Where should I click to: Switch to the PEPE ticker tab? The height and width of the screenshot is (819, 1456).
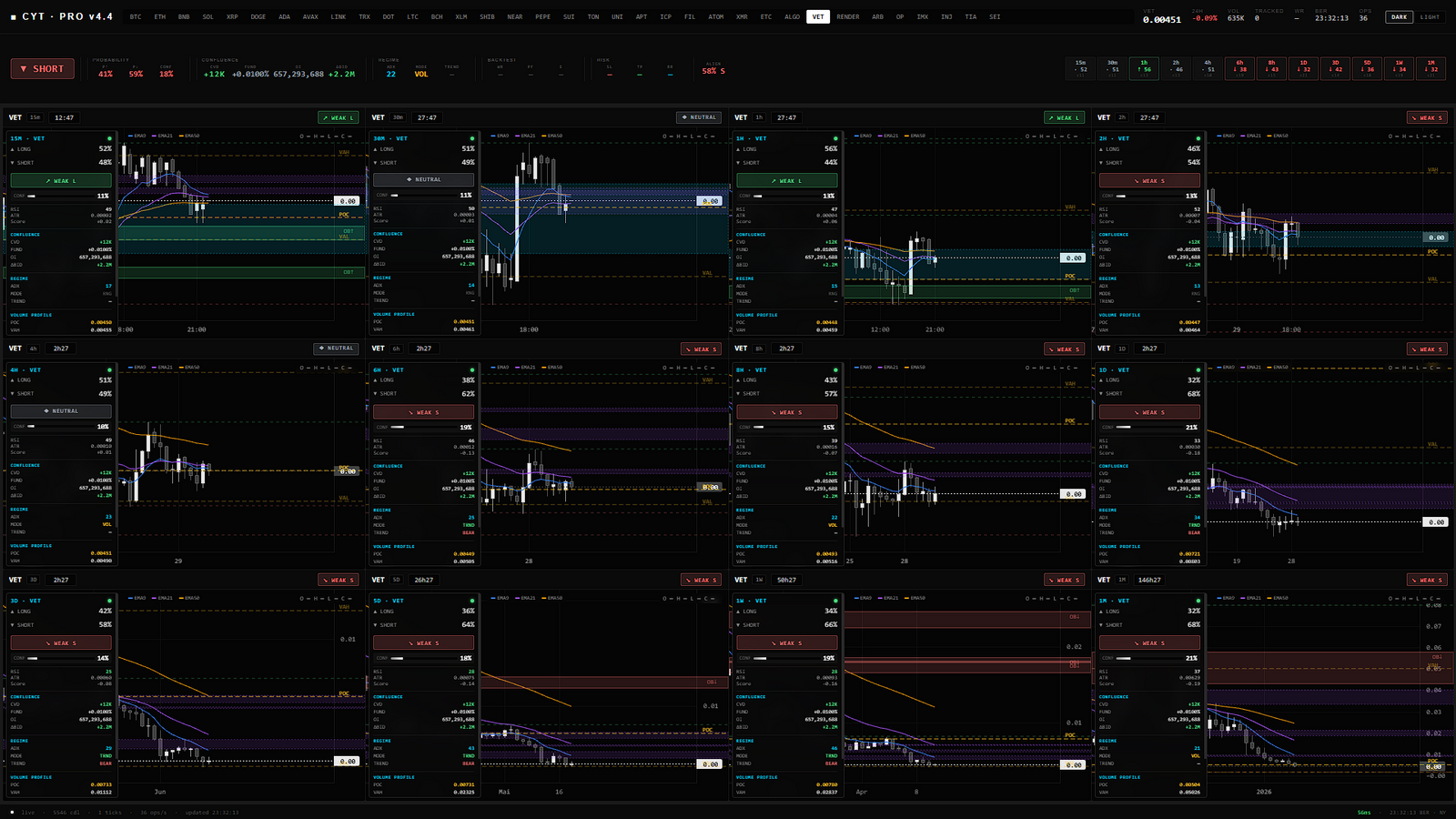(x=543, y=17)
